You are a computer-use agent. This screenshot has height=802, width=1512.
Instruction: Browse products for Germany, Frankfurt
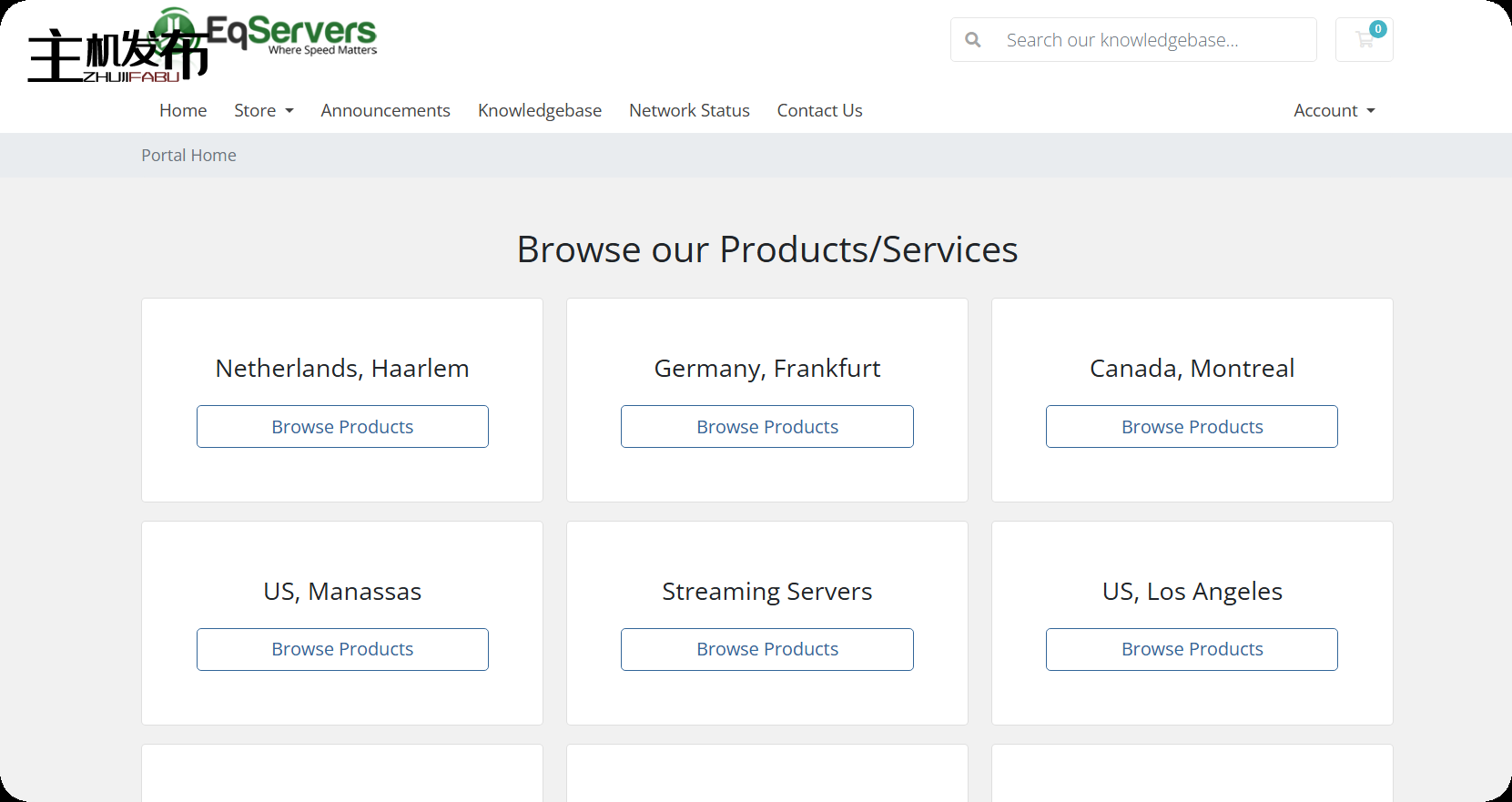click(767, 427)
